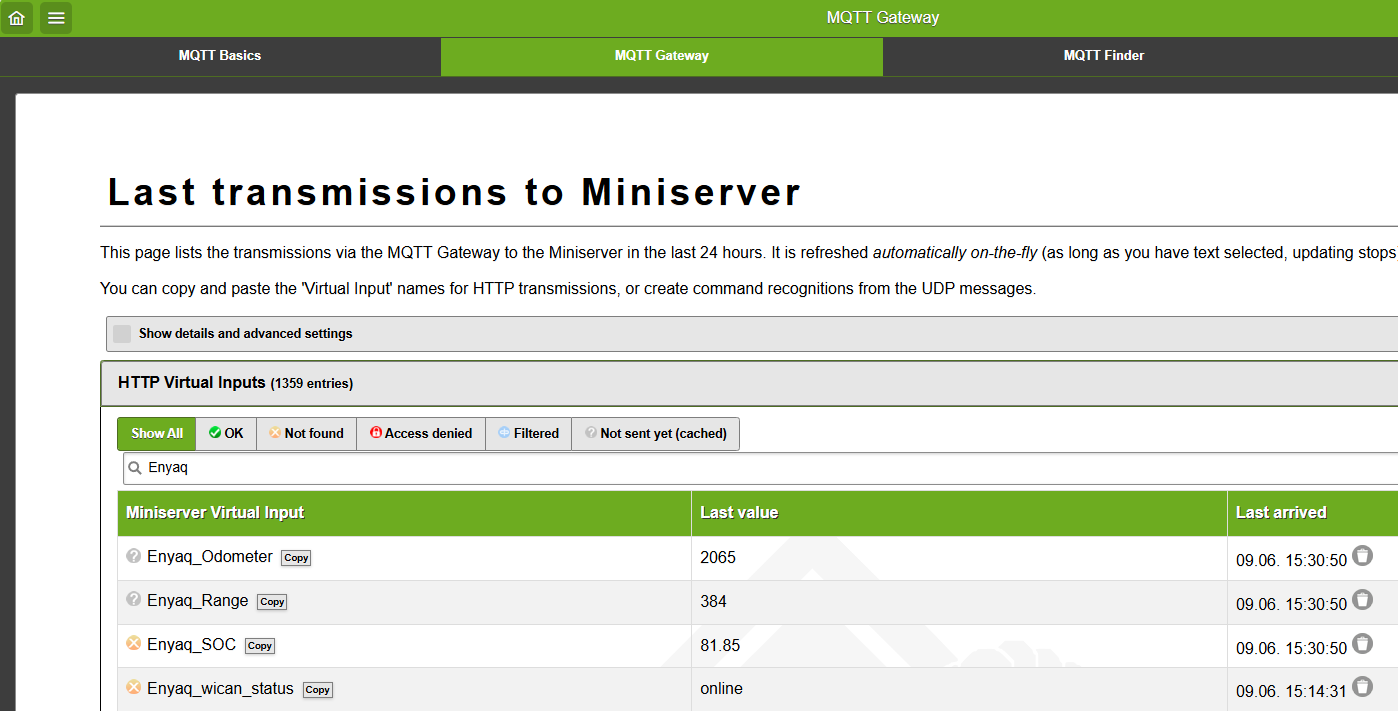Collapse the HTTP Virtual Inputs section
1398x711 pixels.
point(749,383)
